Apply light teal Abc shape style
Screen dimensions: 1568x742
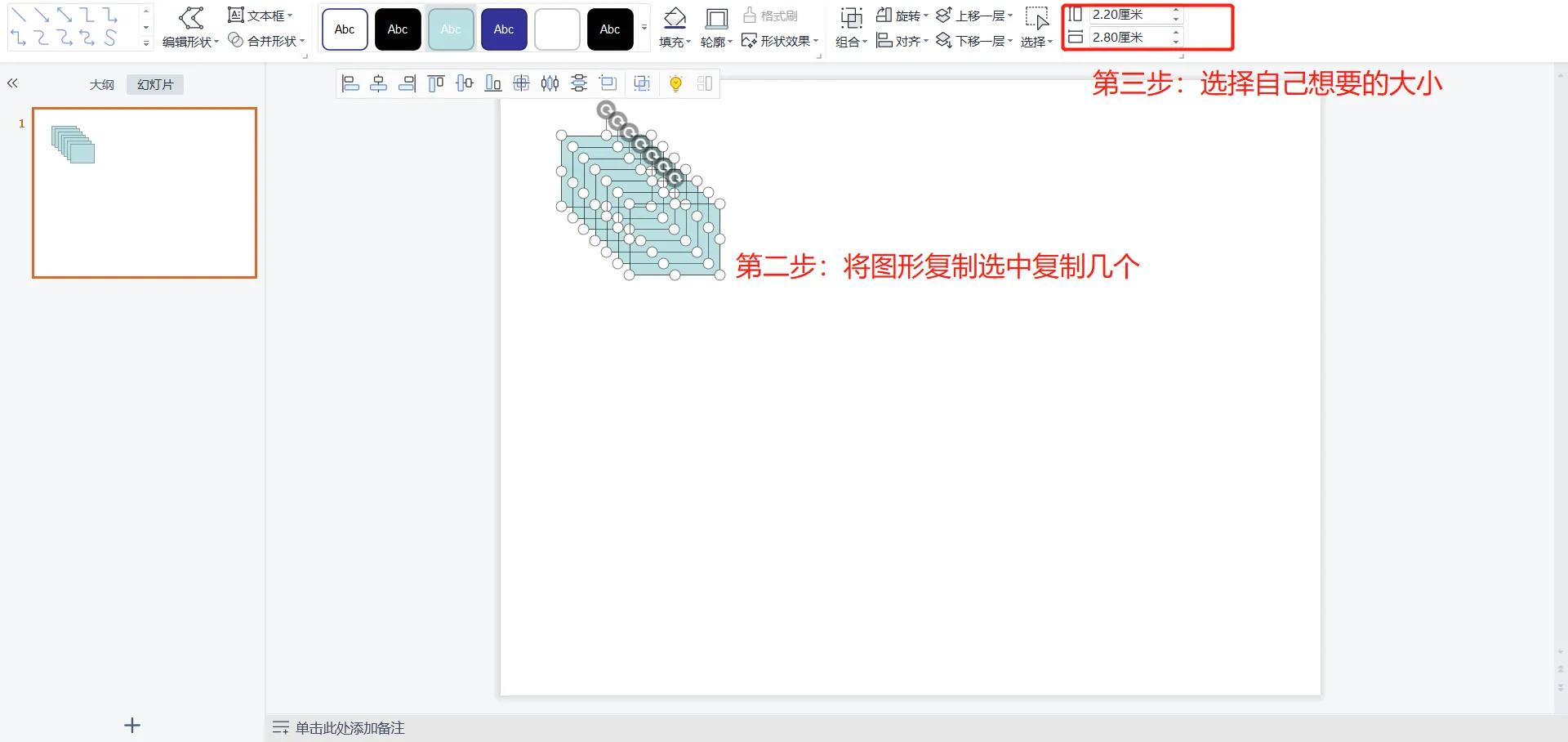451,29
